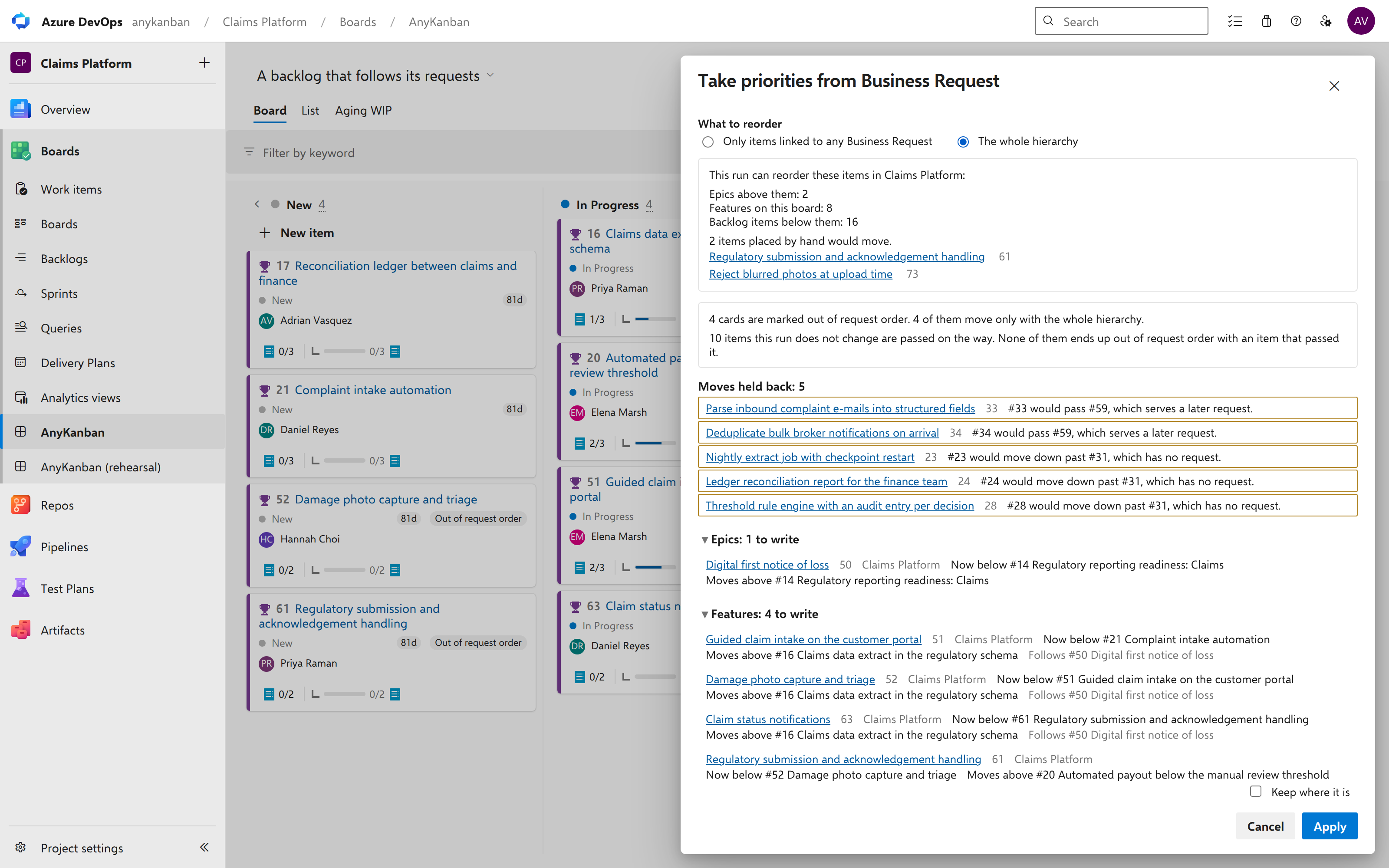Go to Sprints in sidebar
This screenshot has width=1389, height=868.
coord(59,293)
